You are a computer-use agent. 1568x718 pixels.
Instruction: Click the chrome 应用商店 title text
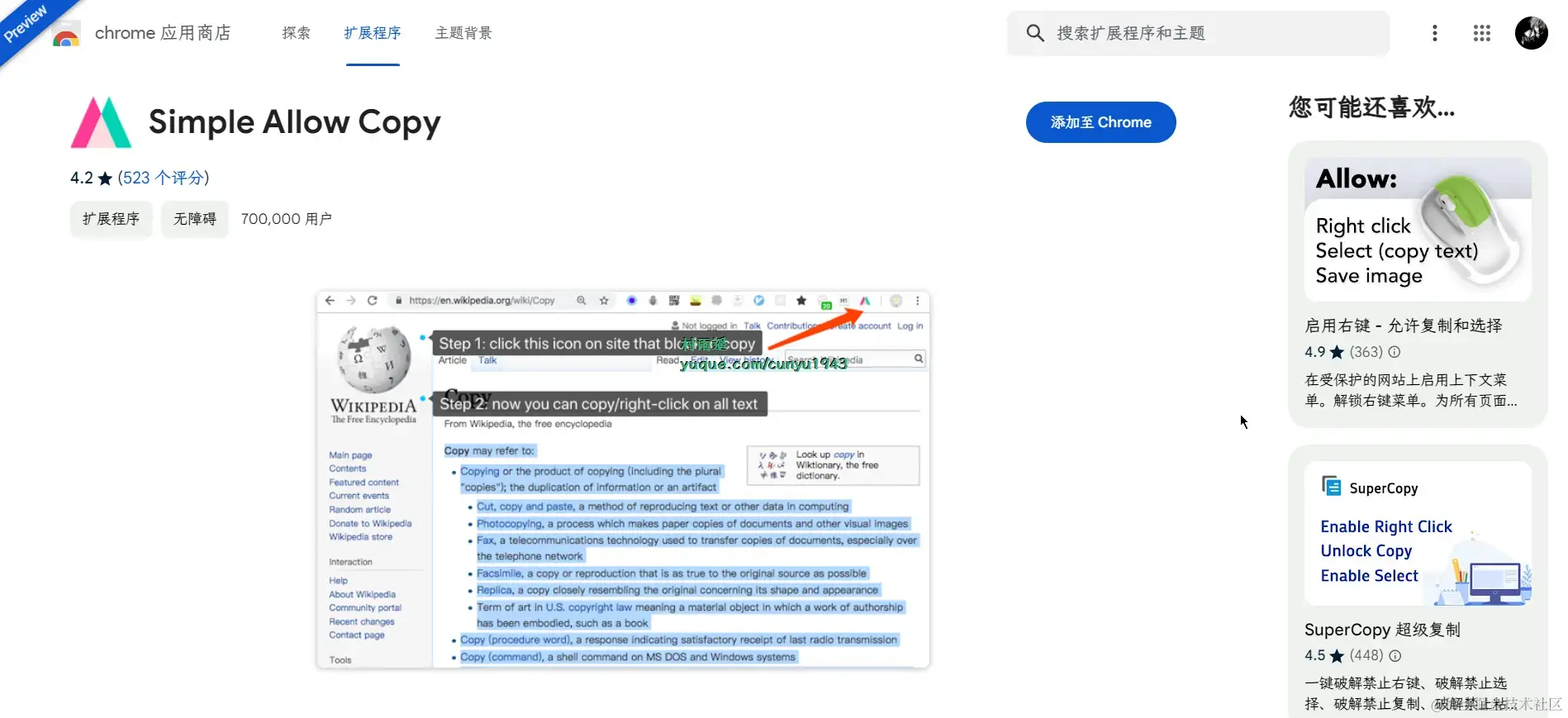[x=163, y=33]
